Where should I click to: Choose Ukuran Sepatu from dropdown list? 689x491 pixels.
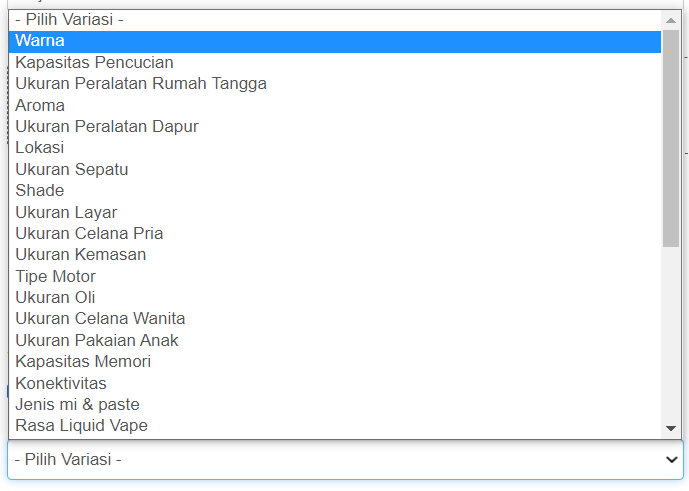pyautogui.click(x=71, y=169)
